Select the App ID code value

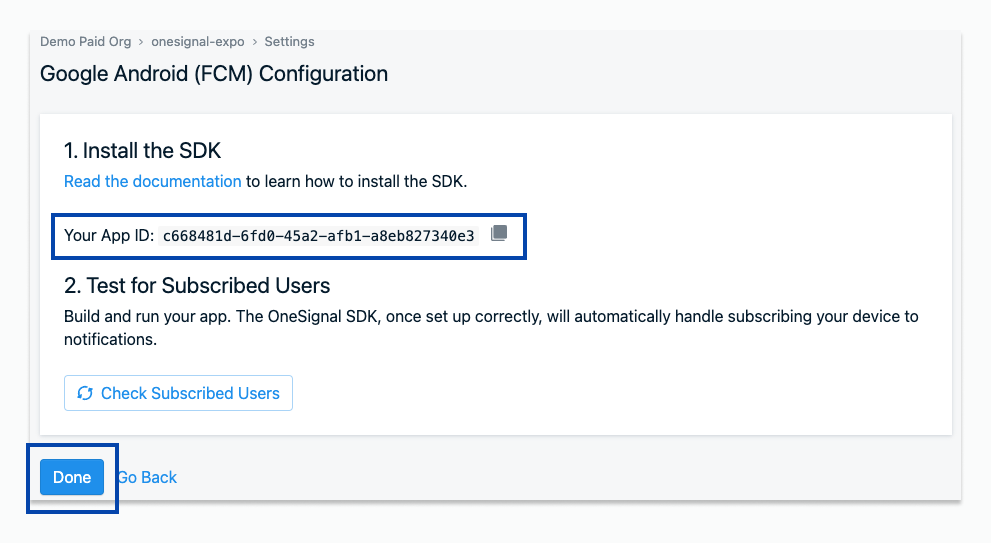319,236
